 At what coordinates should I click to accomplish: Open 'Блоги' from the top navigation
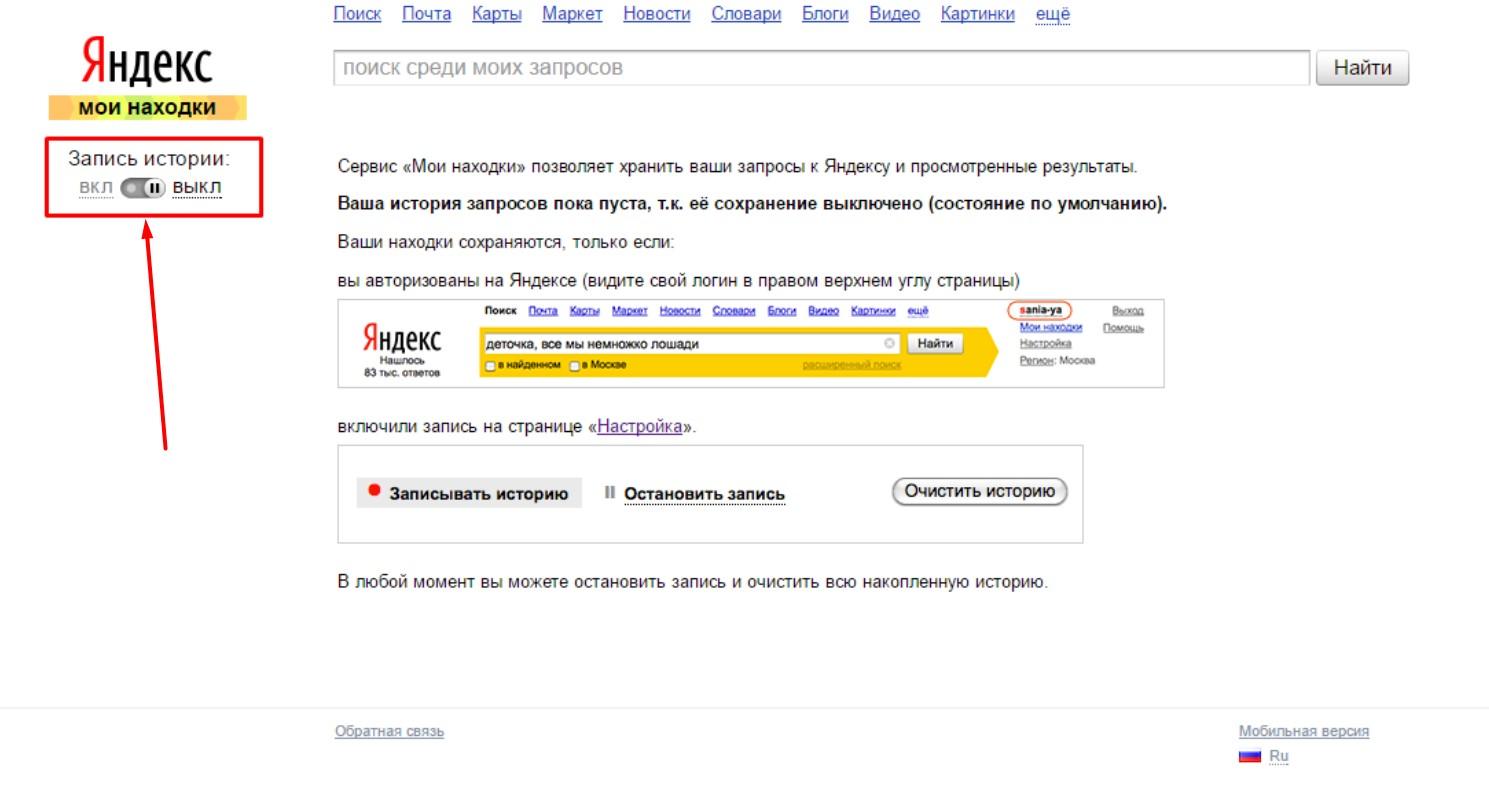click(x=825, y=14)
